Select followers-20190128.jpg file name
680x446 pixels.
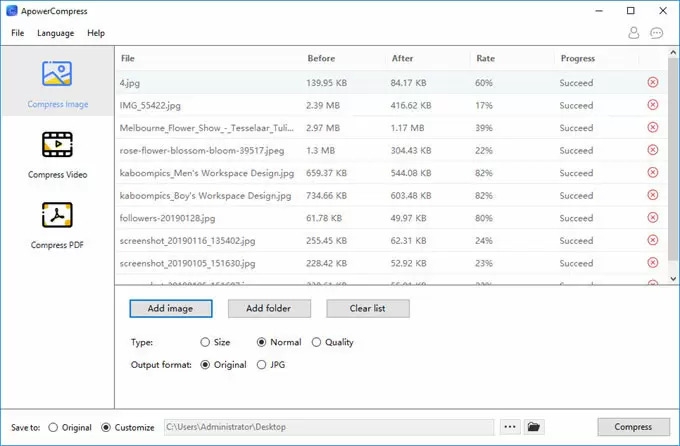[167, 218]
